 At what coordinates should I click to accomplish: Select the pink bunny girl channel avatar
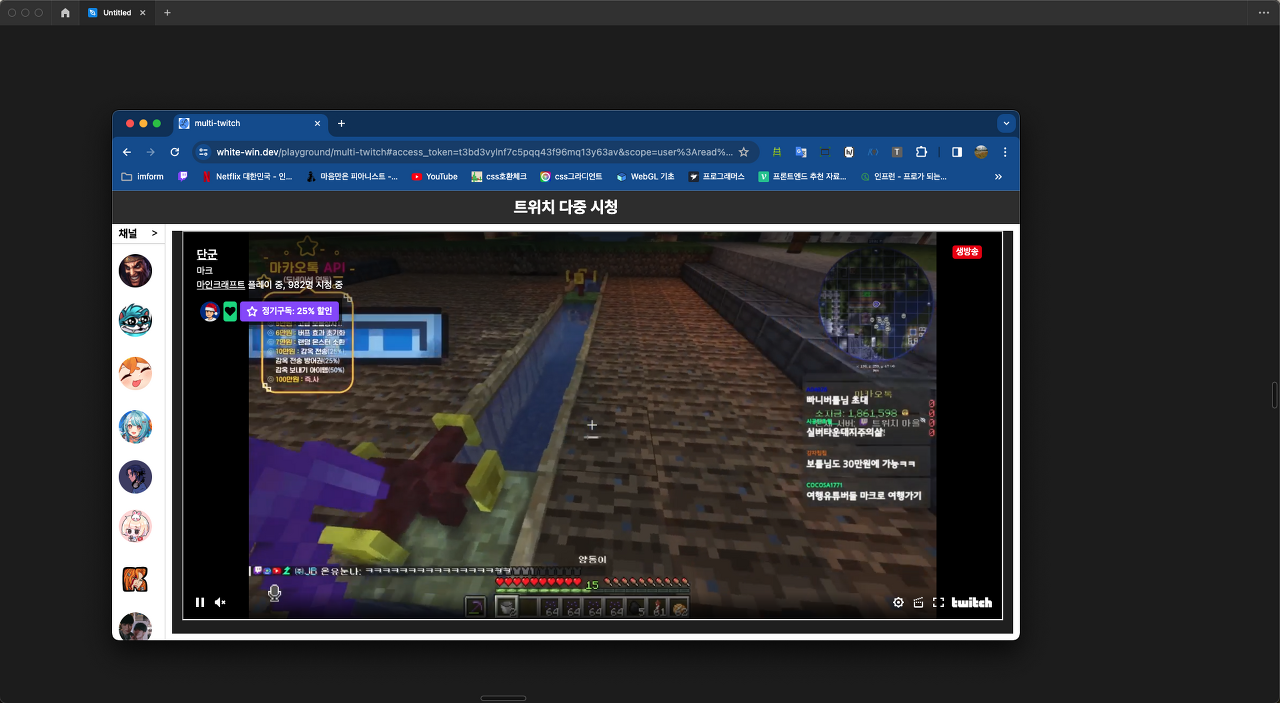135,525
